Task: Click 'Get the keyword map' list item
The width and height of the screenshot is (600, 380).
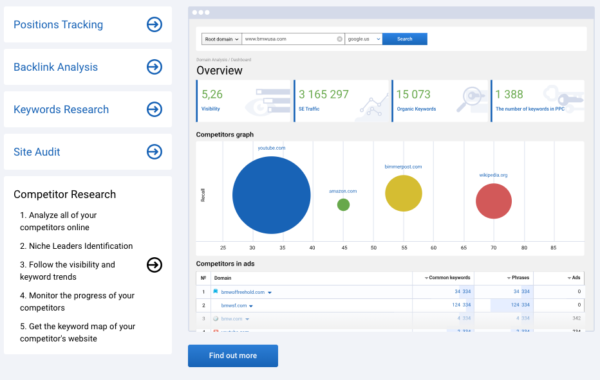Action: point(77,333)
